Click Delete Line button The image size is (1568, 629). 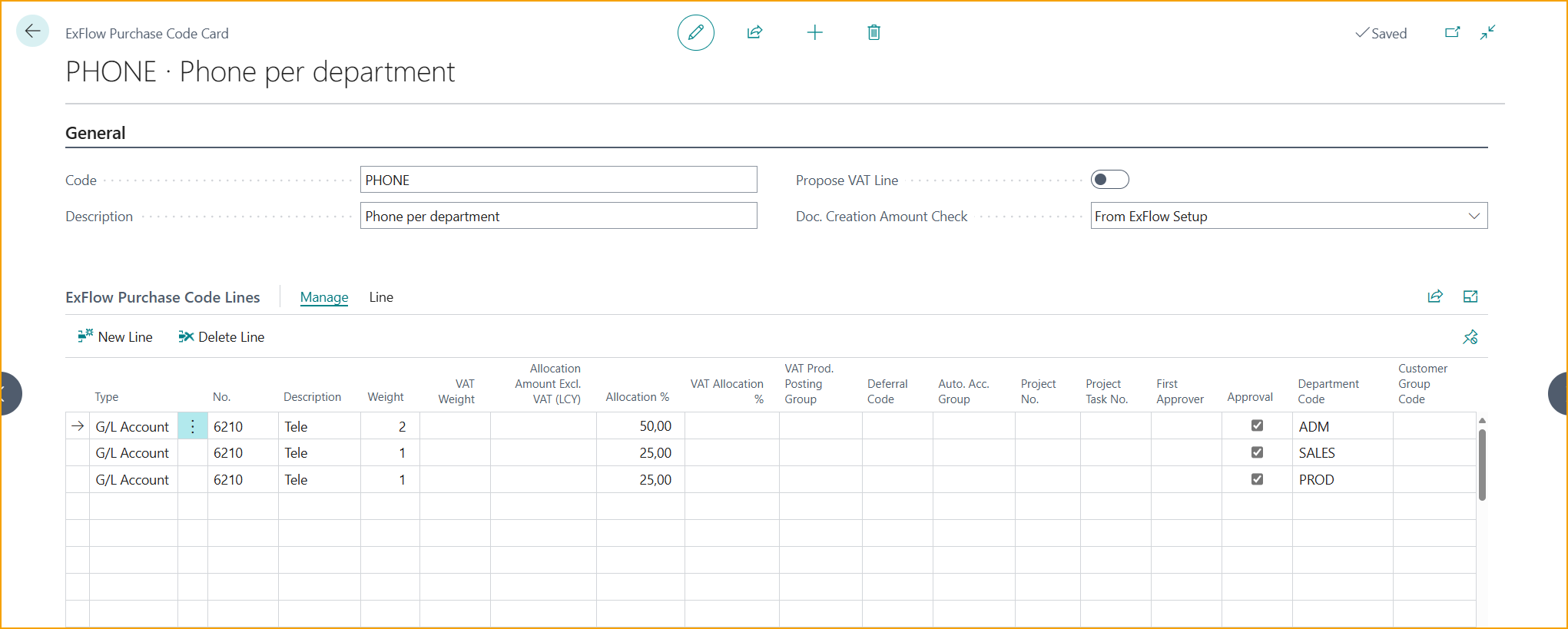[221, 337]
